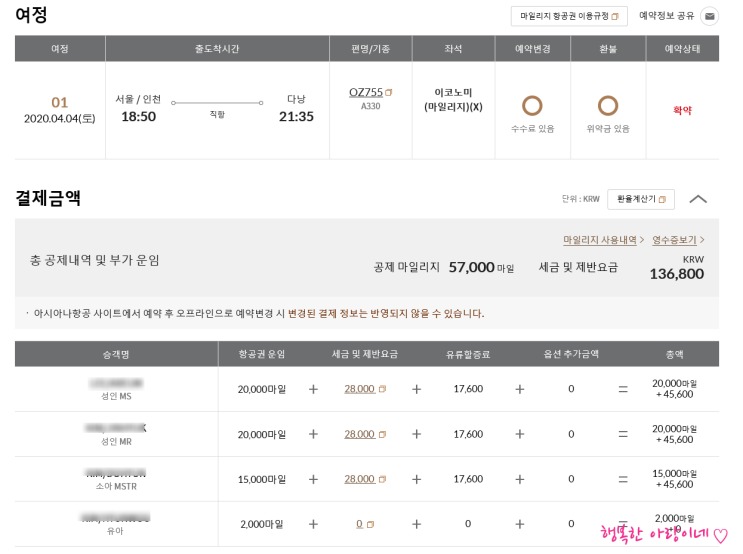Click the 유류할증료 column header
The height and width of the screenshot is (554, 743).
[x=468, y=354]
